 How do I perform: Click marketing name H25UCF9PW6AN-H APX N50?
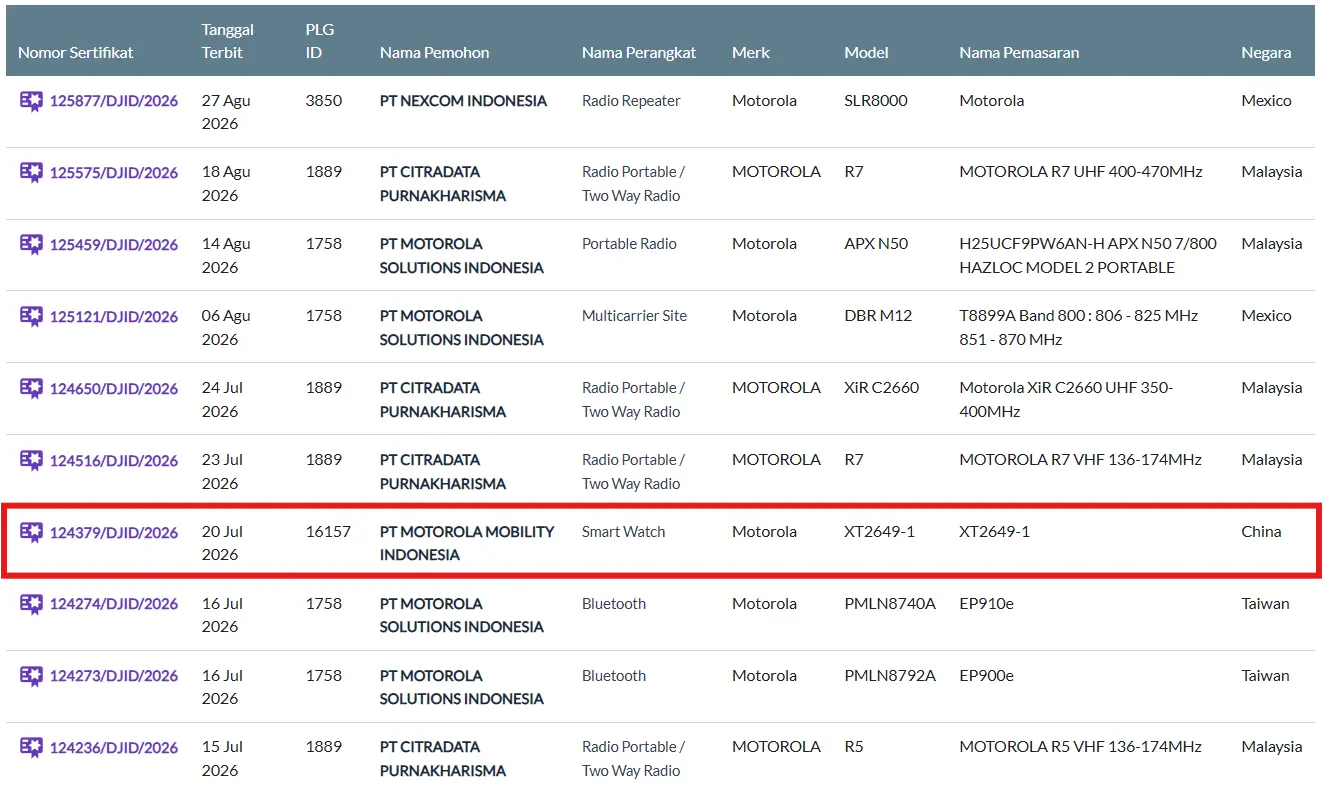pyautogui.click(x=1088, y=256)
